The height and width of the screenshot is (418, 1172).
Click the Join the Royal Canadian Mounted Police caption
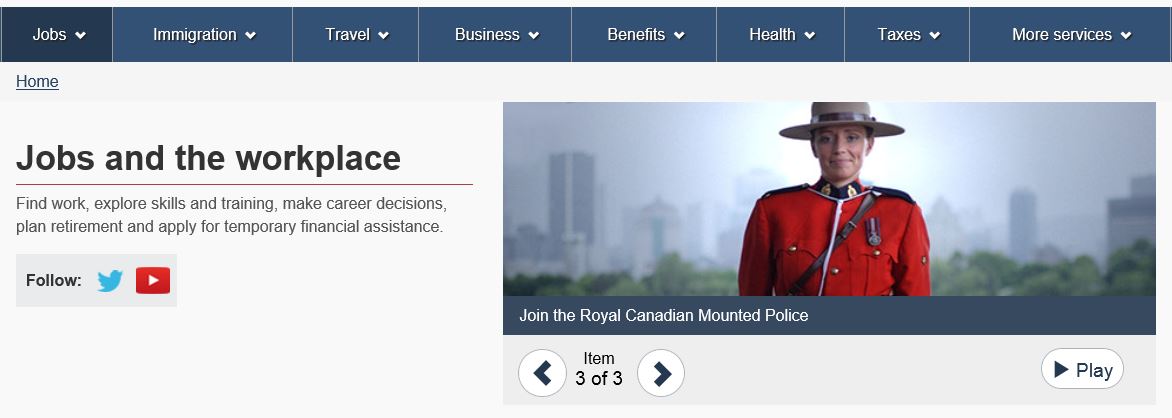(x=663, y=316)
